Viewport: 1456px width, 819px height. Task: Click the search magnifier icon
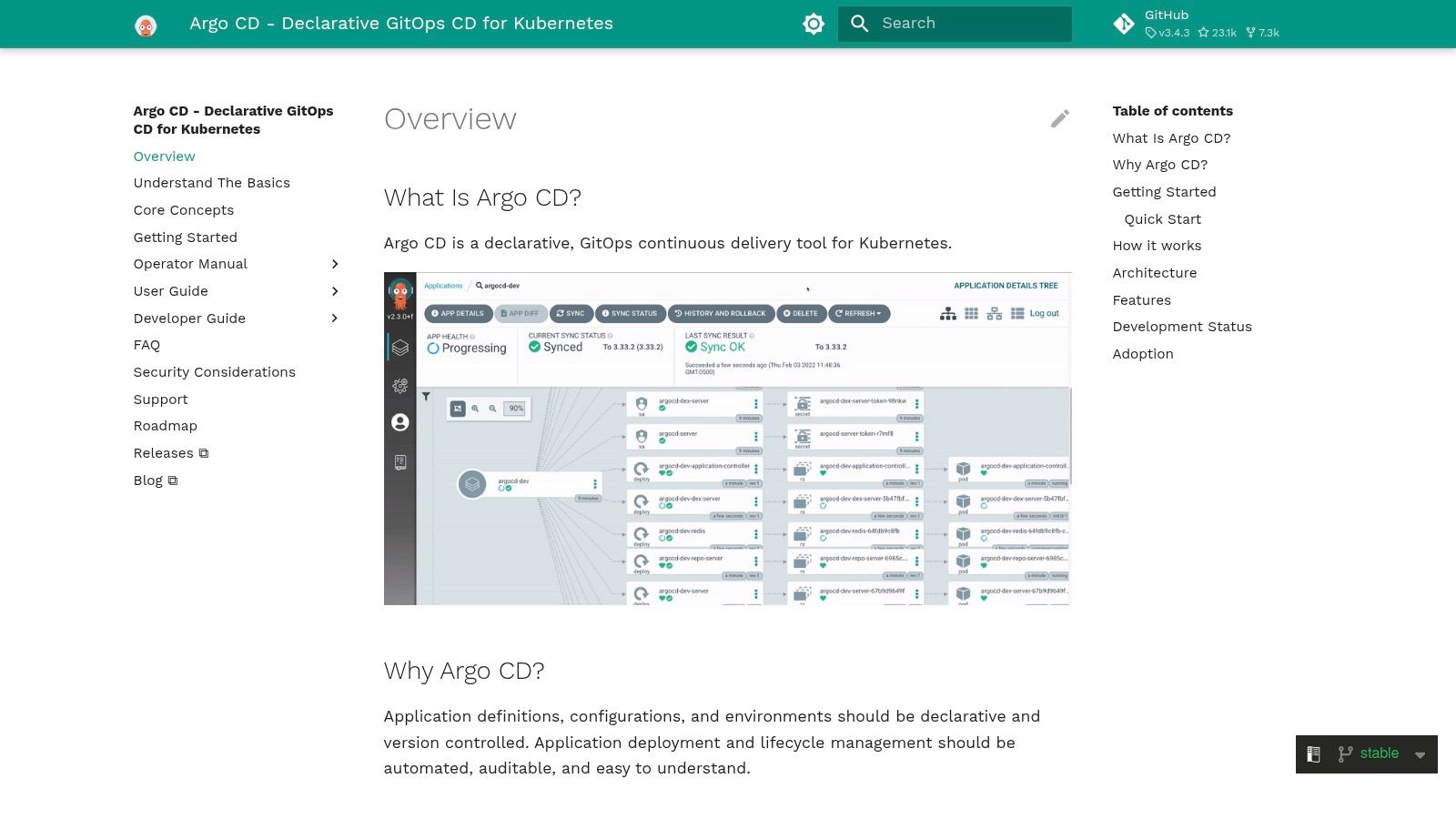860,24
